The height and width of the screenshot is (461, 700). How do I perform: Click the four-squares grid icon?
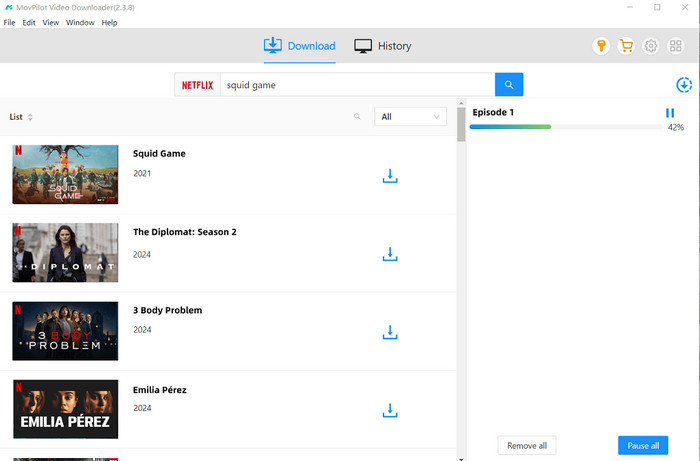pos(675,46)
